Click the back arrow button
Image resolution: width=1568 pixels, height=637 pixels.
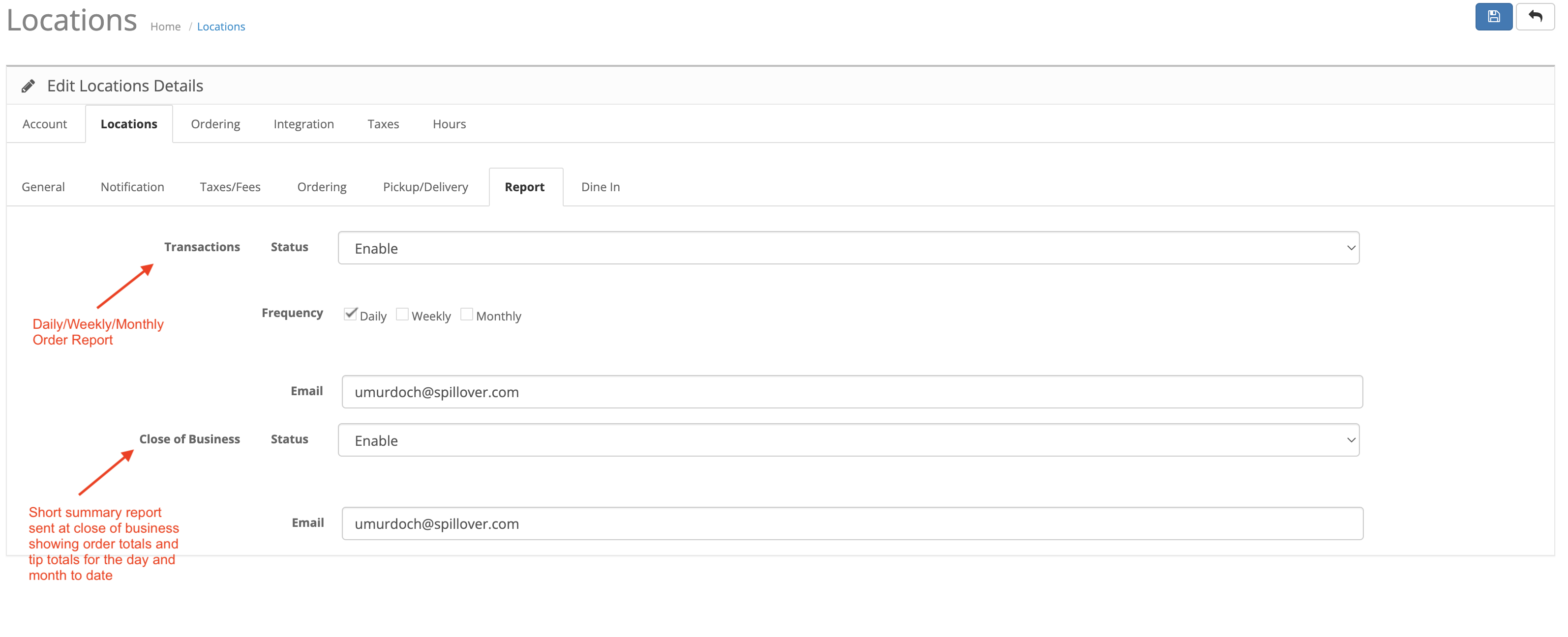(x=1535, y=16)
